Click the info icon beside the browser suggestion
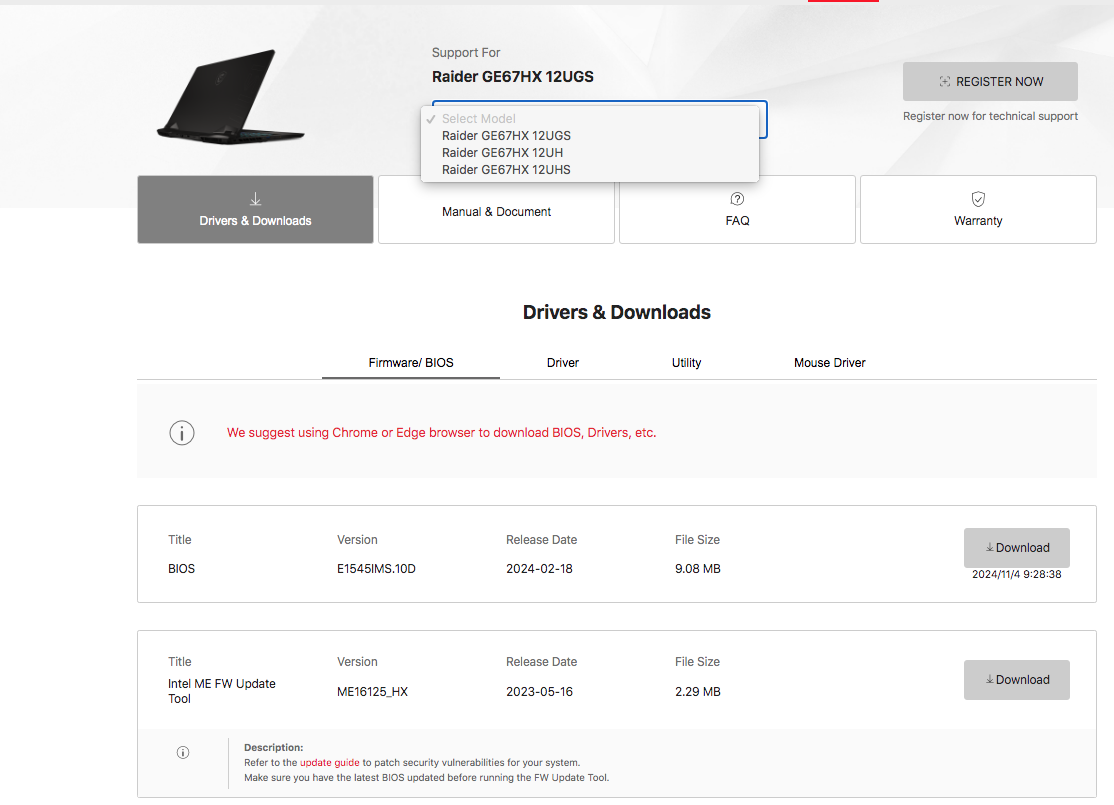This screenshot has width=1114, height=805. pyautogui.click(x=182, y=433)
